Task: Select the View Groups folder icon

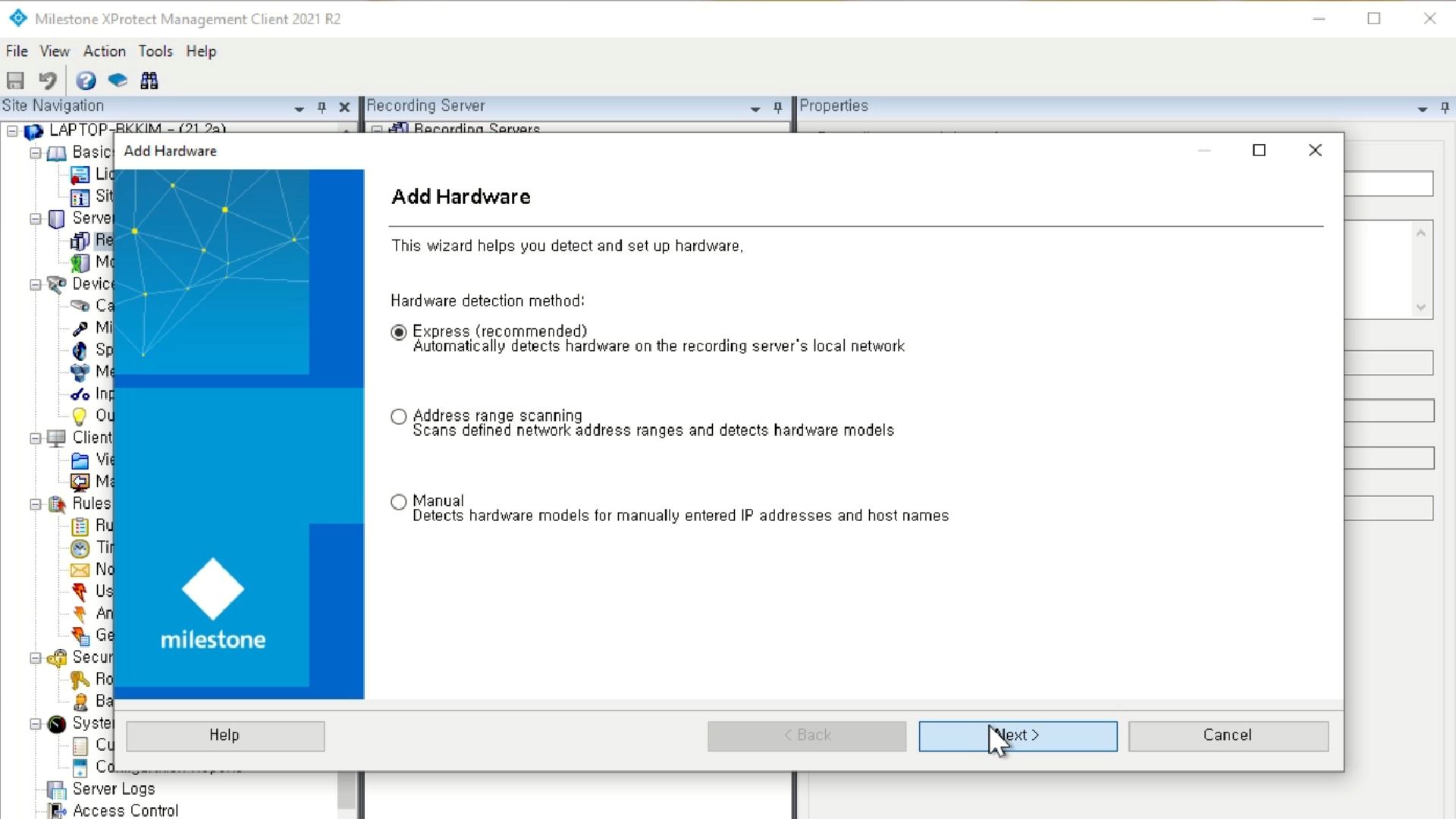Action: [80, 460]
